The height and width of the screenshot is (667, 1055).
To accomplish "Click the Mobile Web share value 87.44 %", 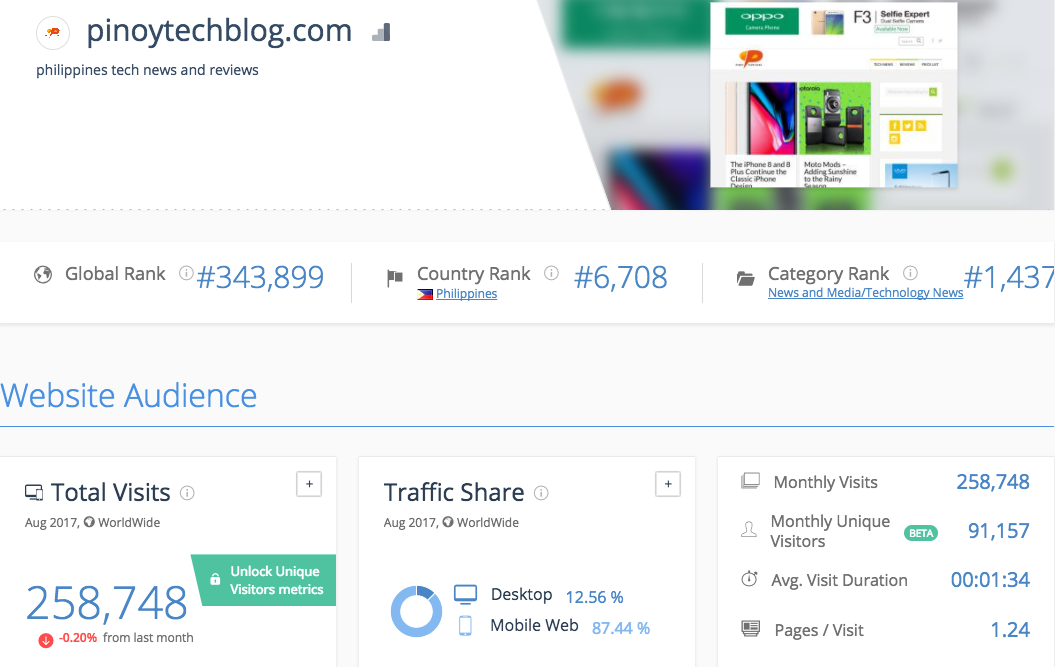I will [x=621, y=629].
